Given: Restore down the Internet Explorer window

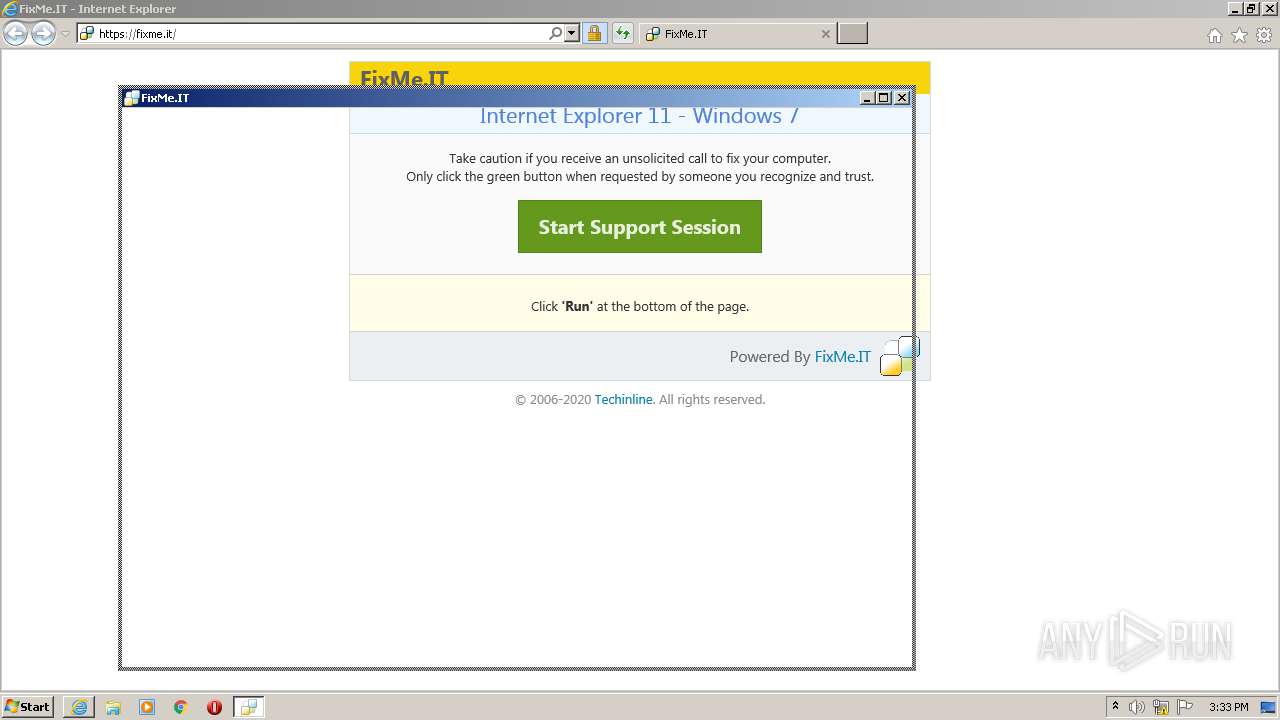Looking at the screenshot, I should point(1251,9).
